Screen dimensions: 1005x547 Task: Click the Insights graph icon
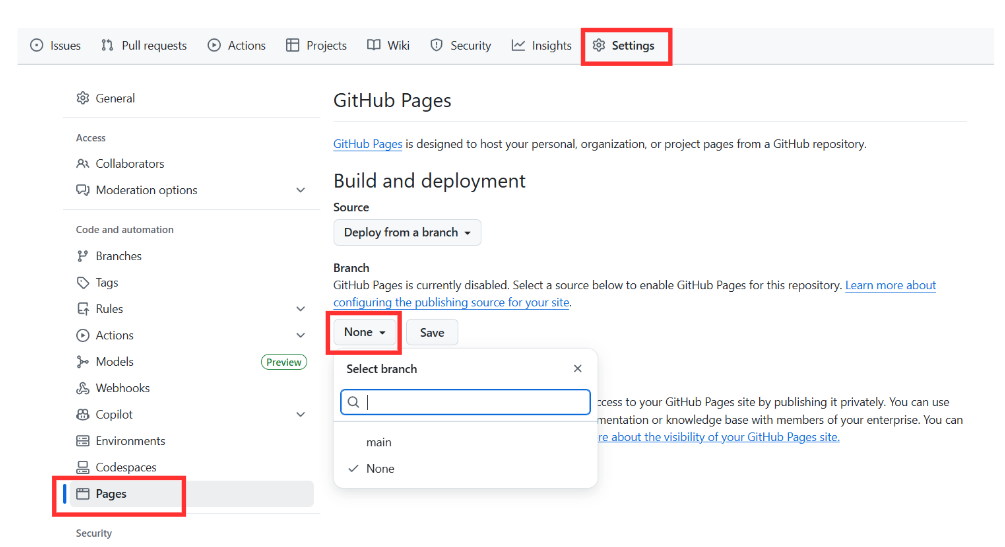[518, 46]
